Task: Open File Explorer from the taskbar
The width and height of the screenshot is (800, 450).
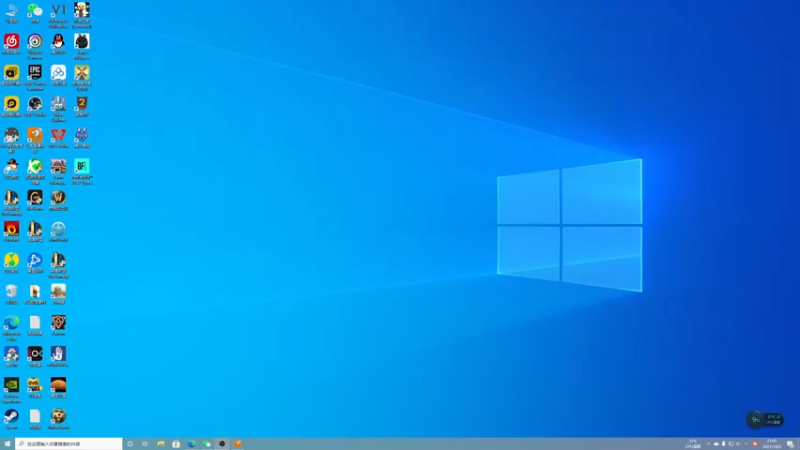Action: pos(161,444)
